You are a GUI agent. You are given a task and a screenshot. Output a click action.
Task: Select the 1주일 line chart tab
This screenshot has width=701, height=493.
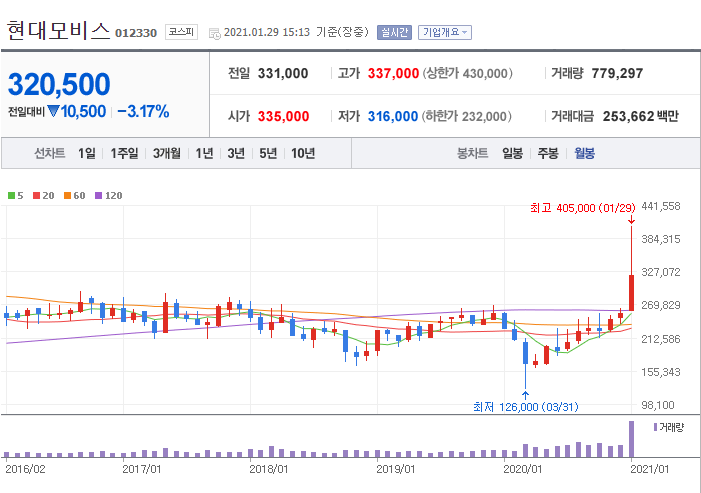click(x=124, y=153)
